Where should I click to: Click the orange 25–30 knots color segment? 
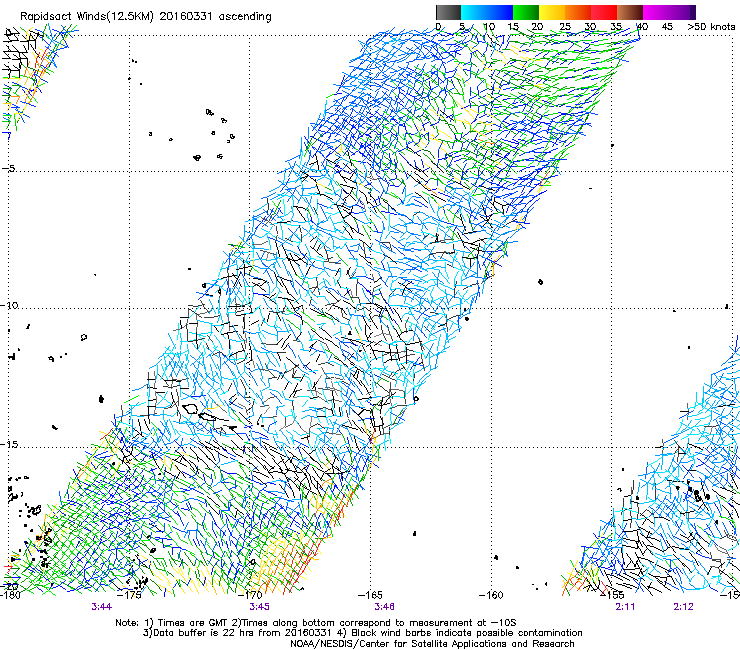(578, 12)
